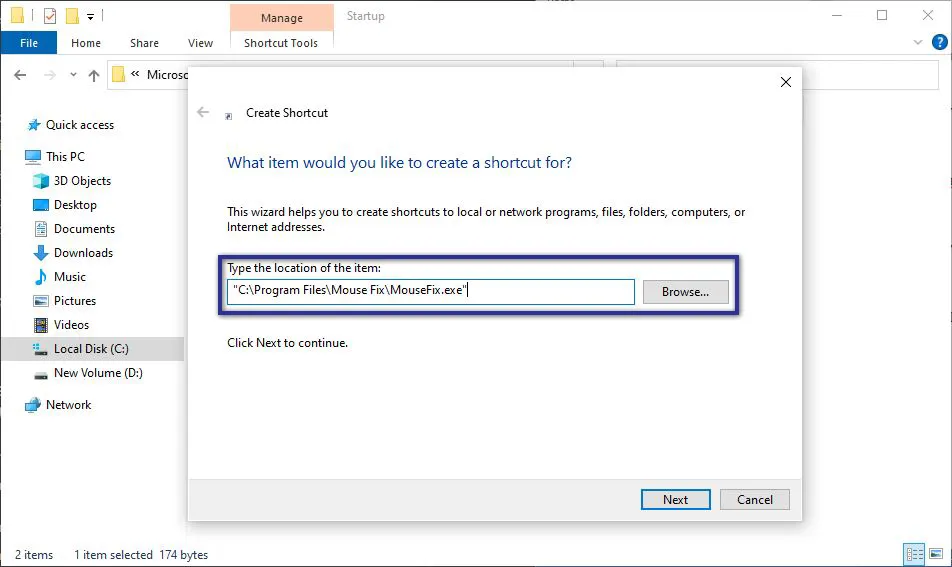This screenshot has height=567, width=952.
Task: Select Local Disk (C:)
Action: [91, 348]
